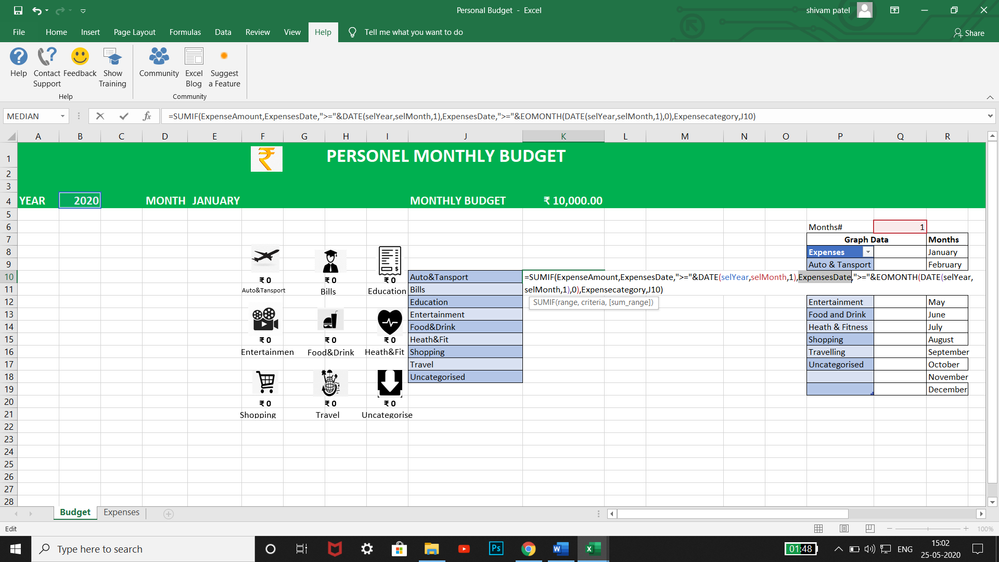Viewport: 999px width, 562px height.
Task: Expand the formula bar chevron
Action: coord(989,116)
